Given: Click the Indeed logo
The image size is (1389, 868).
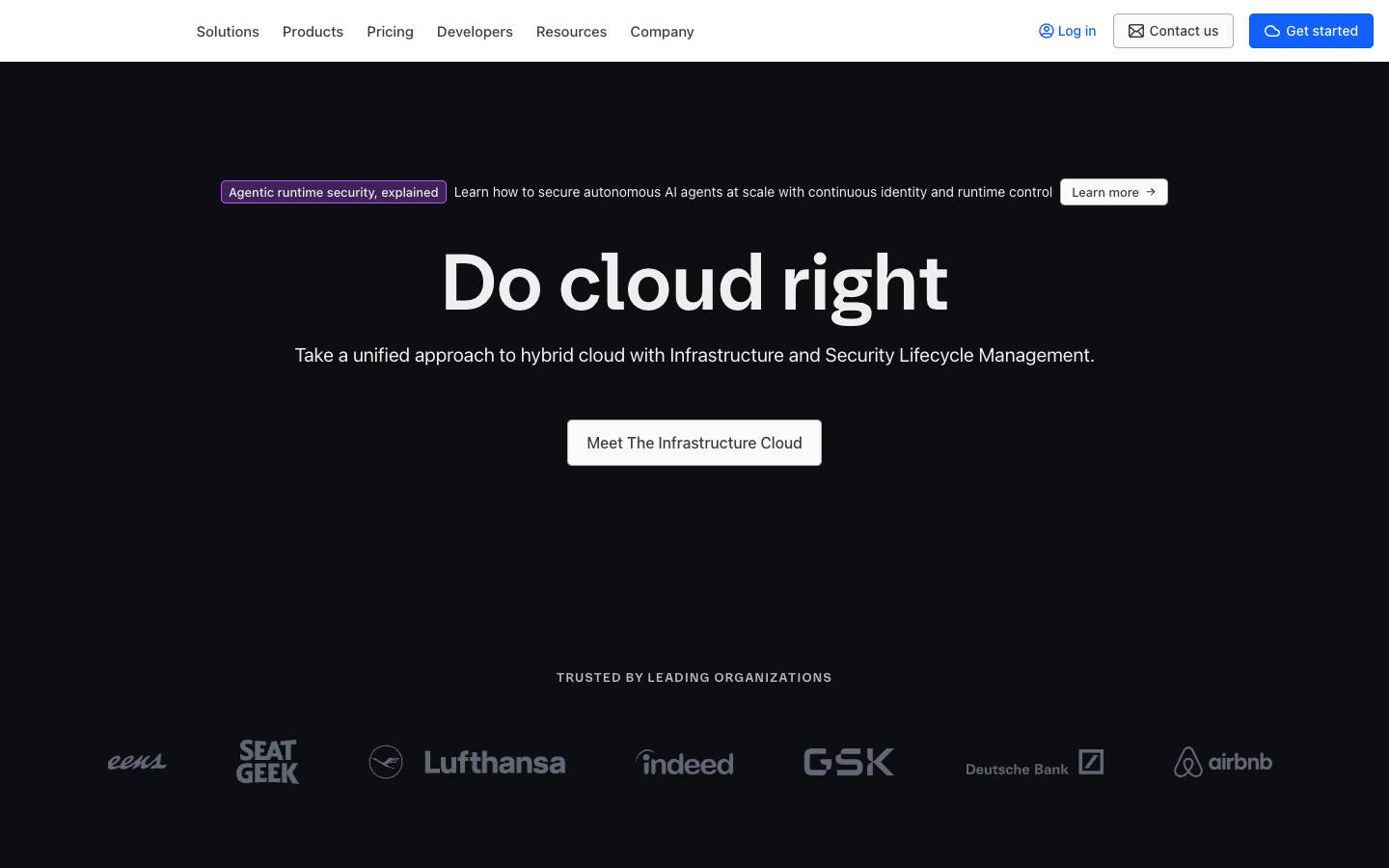Looking at the screenshot, I should tap(685, 763).
